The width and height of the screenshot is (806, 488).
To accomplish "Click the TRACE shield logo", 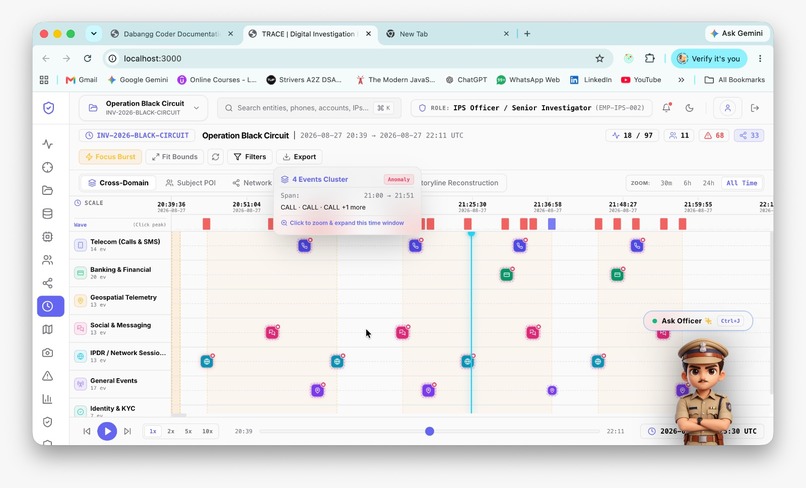I will pyautogui.click(x=49, y=108).
